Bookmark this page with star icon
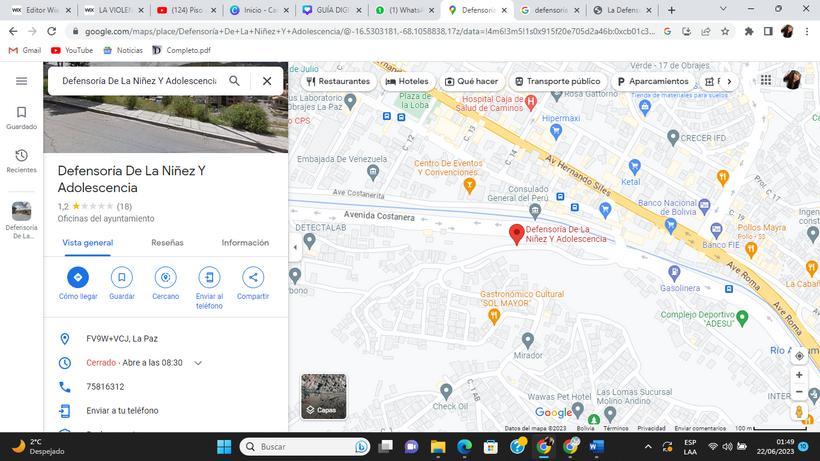Screen dimensions: 820x461 point(725,31)
